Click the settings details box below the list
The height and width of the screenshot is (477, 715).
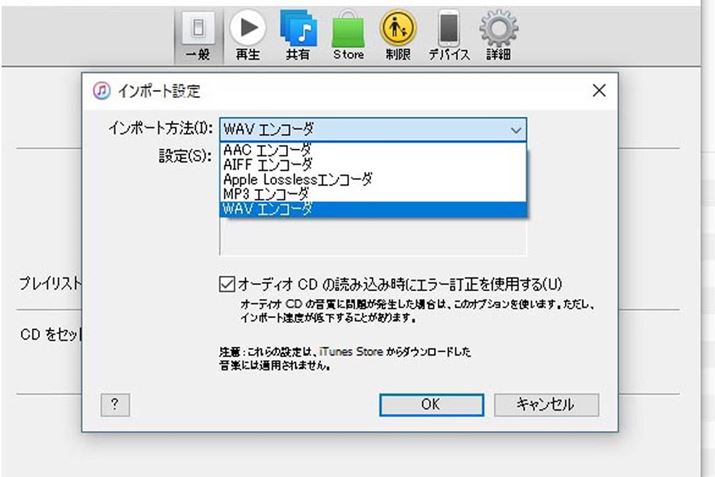click(373, 236)
